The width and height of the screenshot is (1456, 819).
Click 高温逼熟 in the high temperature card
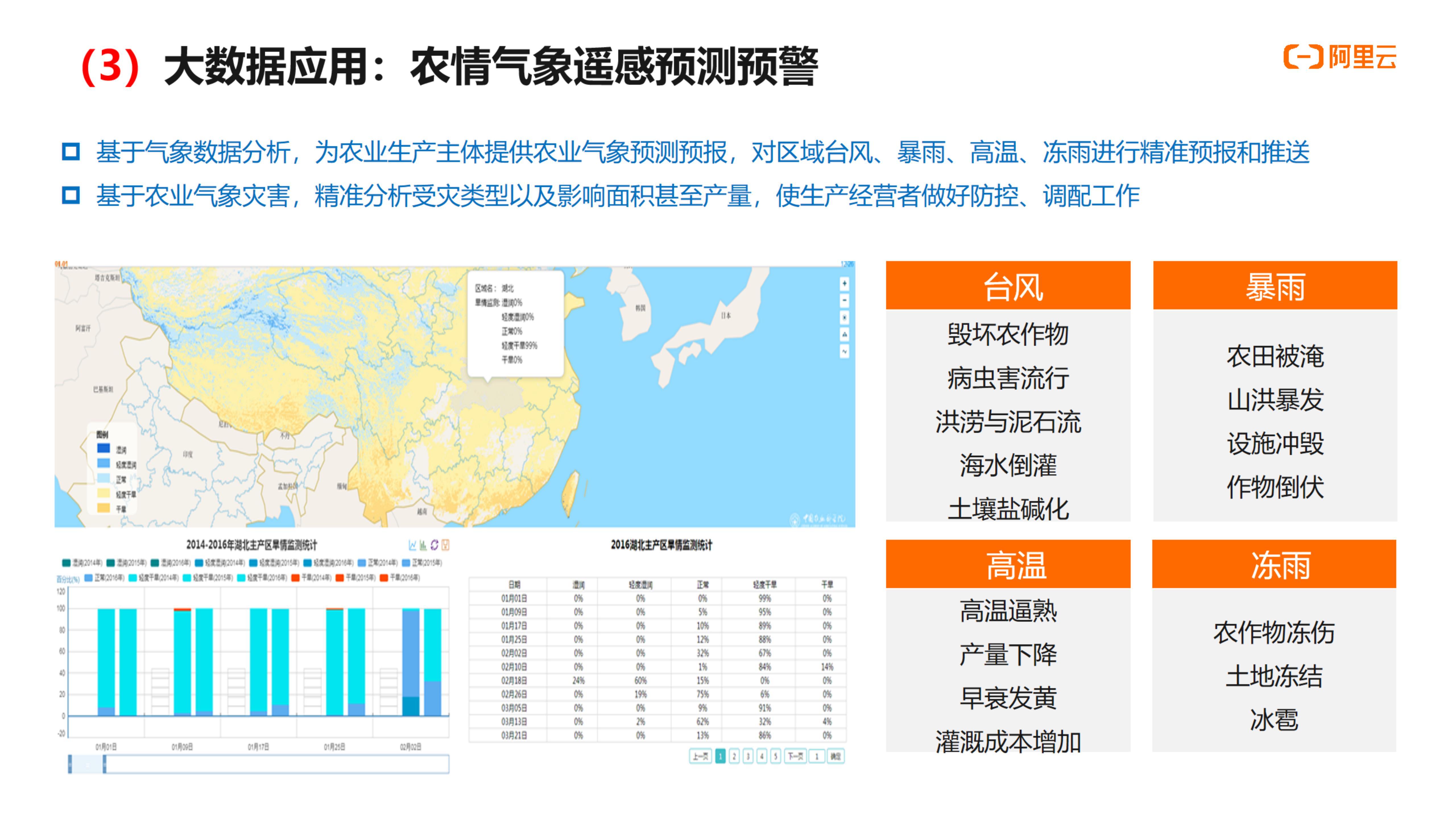(1008, 611)
